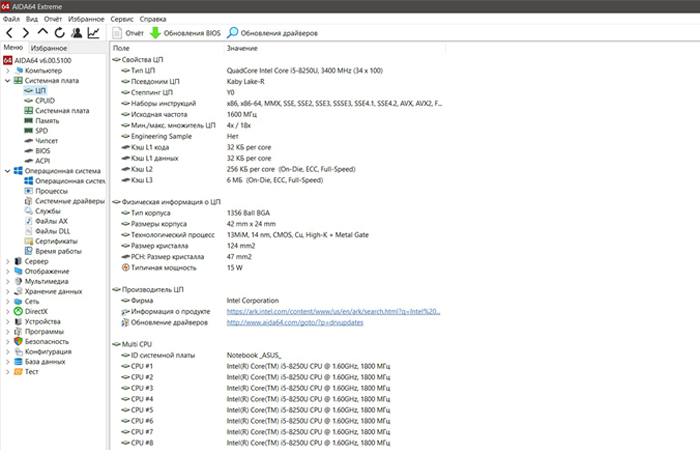Image resolution: width=700 pixels, height=450 pixels.
Task: Click the Тест tree icon
Action: [18, 372]
